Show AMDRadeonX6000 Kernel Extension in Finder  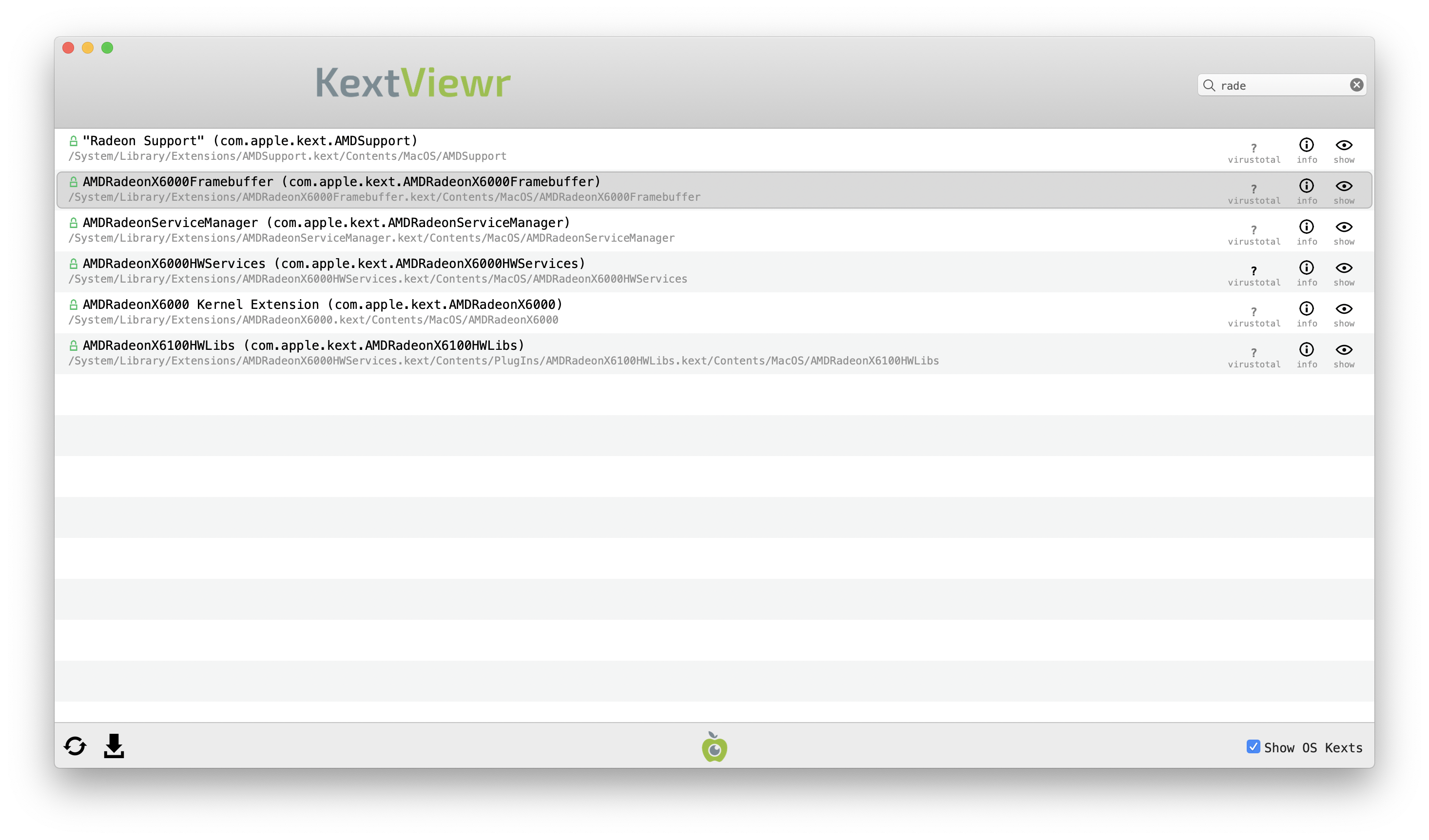point(1344,309)
